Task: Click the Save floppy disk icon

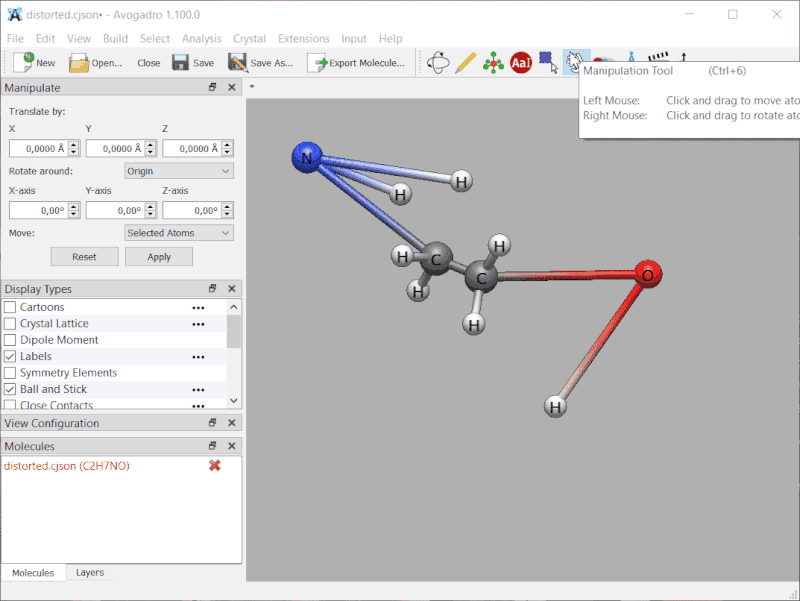Action: [x=180, y=63]
